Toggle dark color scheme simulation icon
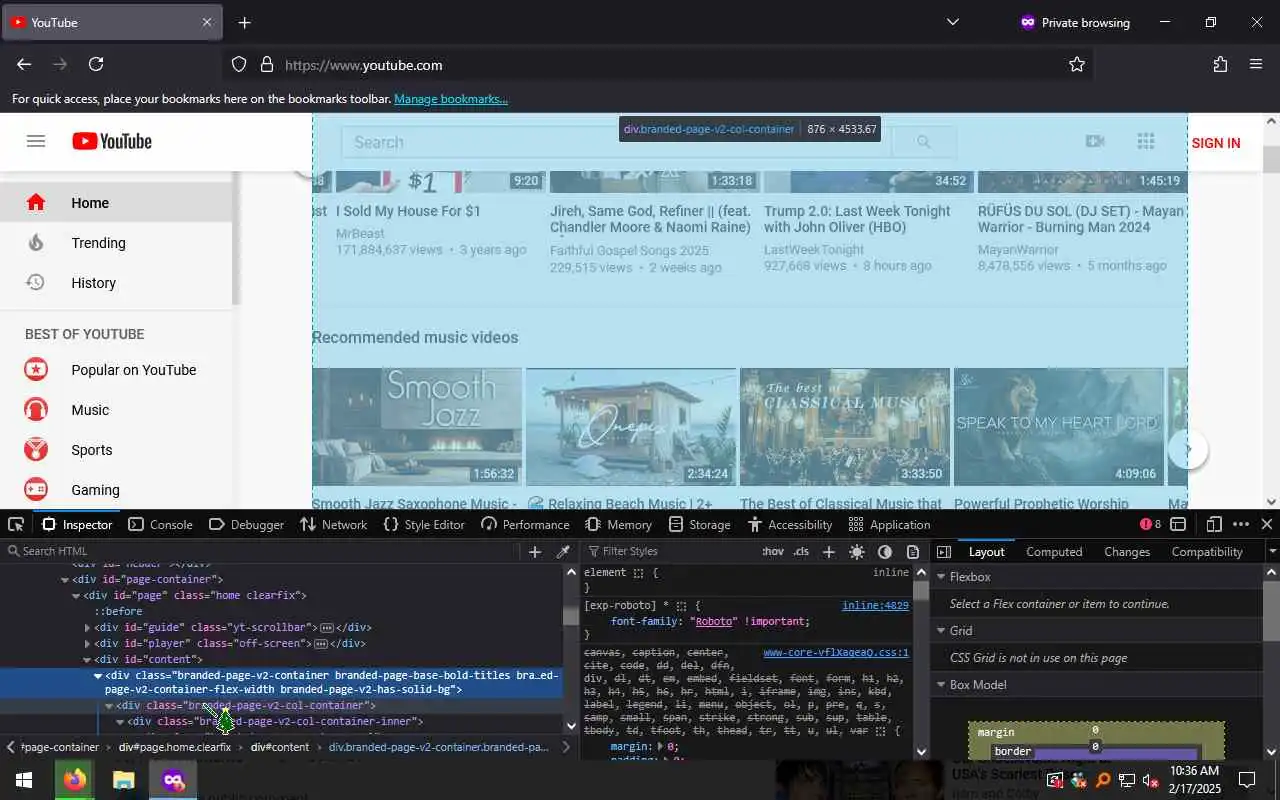Image resolution: width=1280 pixels, height=800 pixels. click(885, 551)
